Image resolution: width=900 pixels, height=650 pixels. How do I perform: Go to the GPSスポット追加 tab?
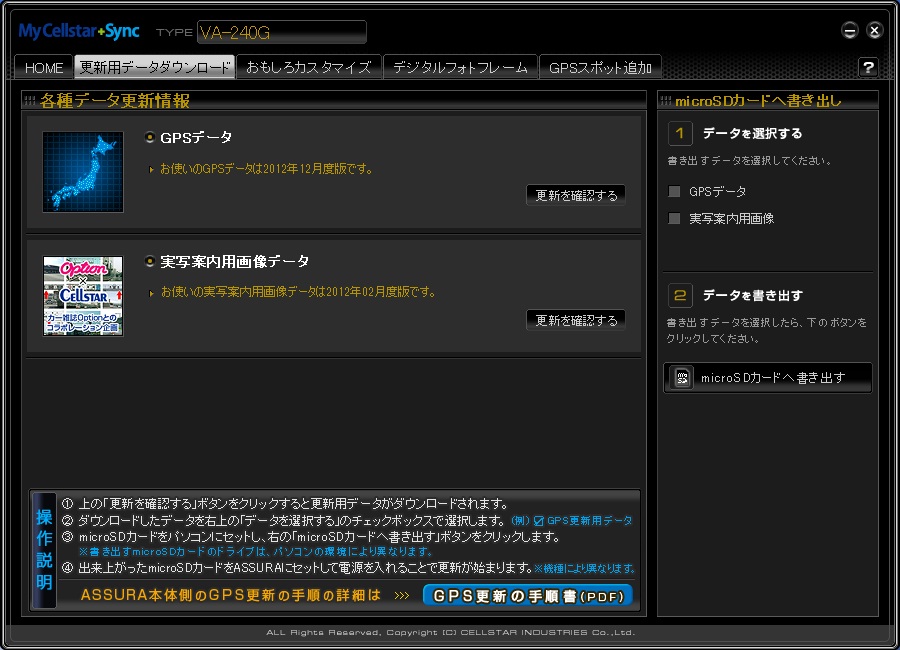600,67
